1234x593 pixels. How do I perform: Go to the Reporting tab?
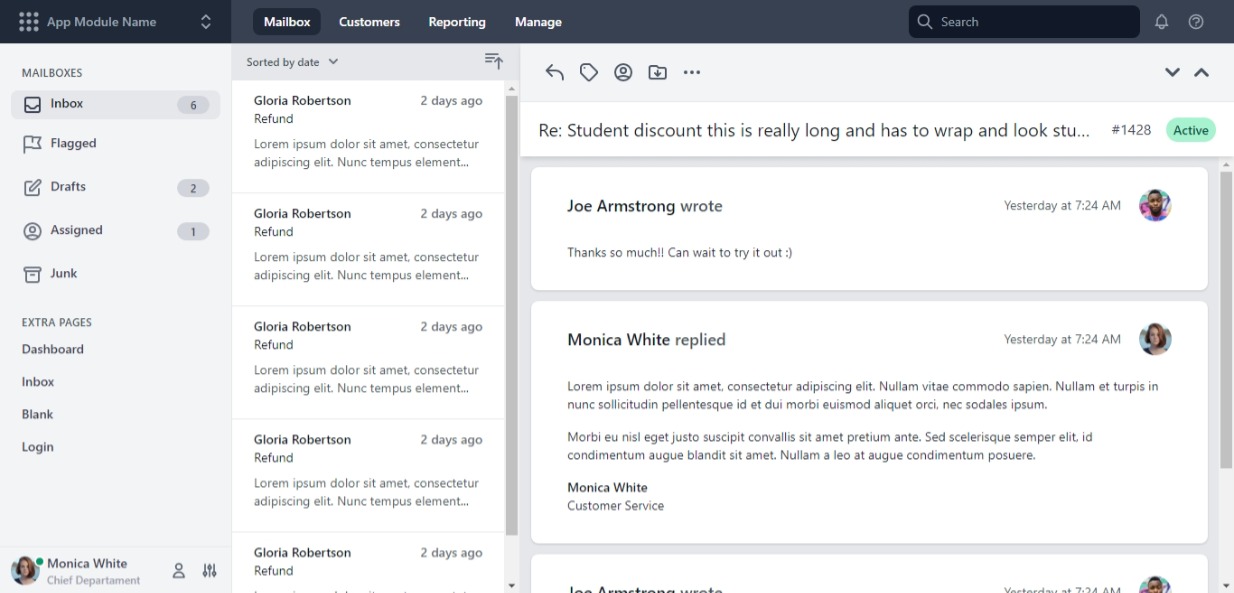point(457,21)
